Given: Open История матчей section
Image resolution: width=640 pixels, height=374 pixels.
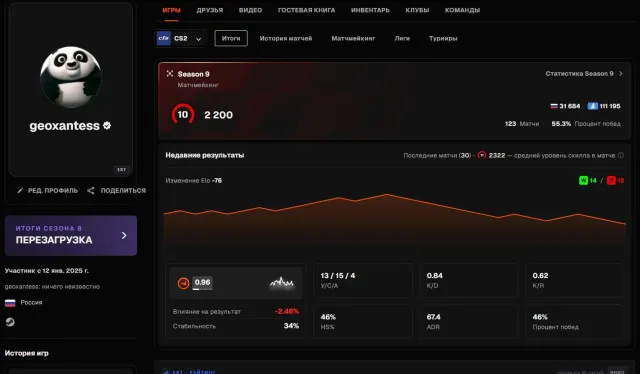Looking at the screenshot, I should 286,38.
